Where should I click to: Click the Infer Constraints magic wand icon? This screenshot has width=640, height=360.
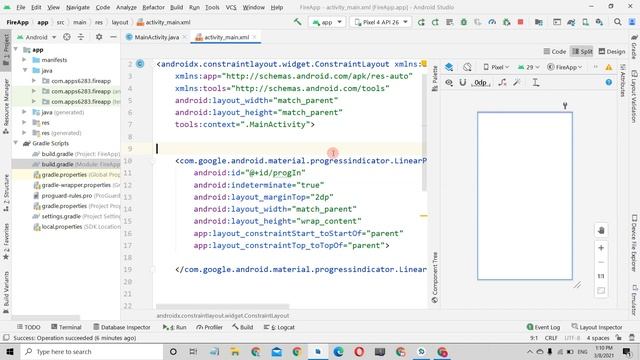pos(517,82)
